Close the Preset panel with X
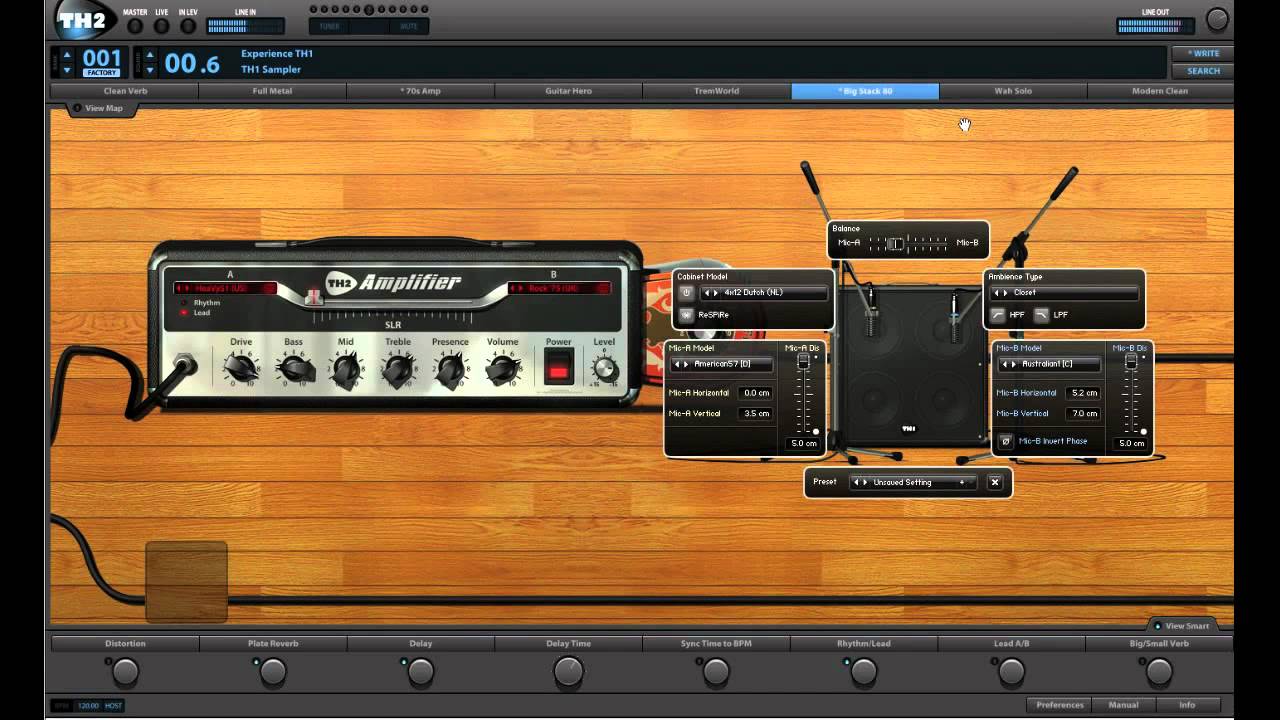The height and width of the screenshot is (720, 1280). (995, 482)
